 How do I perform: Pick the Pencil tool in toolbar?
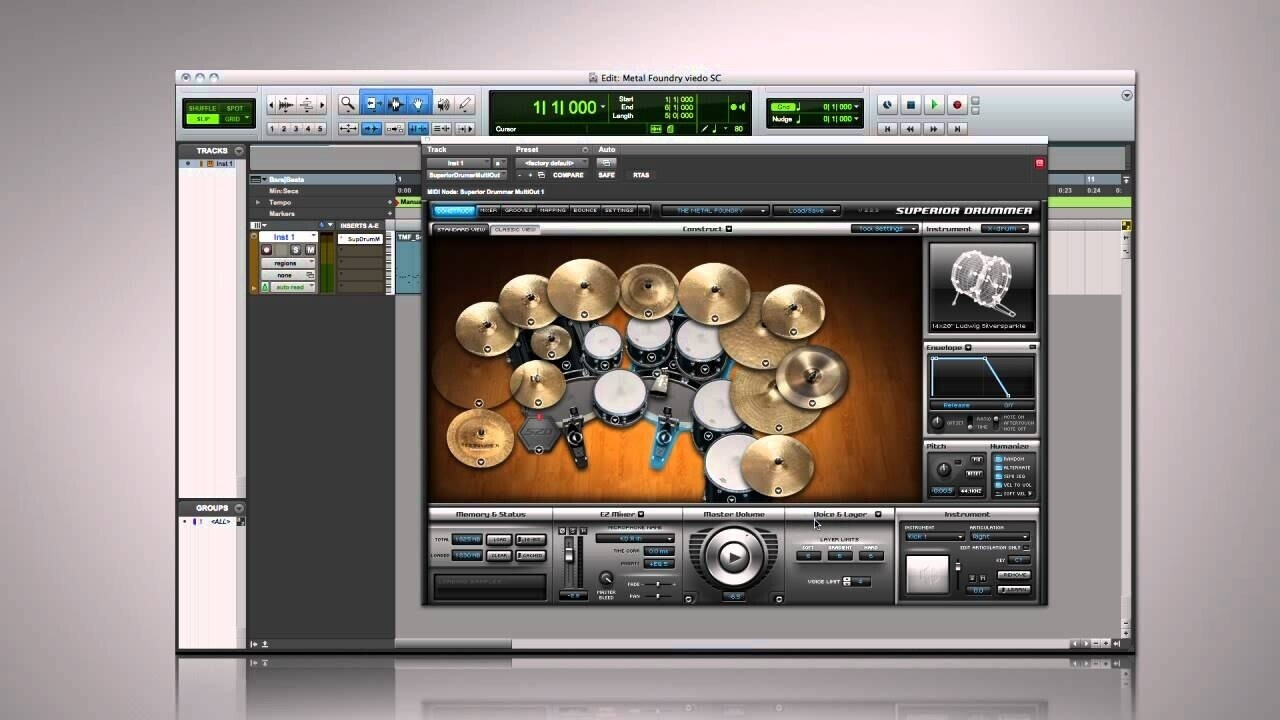pos(465,104)
